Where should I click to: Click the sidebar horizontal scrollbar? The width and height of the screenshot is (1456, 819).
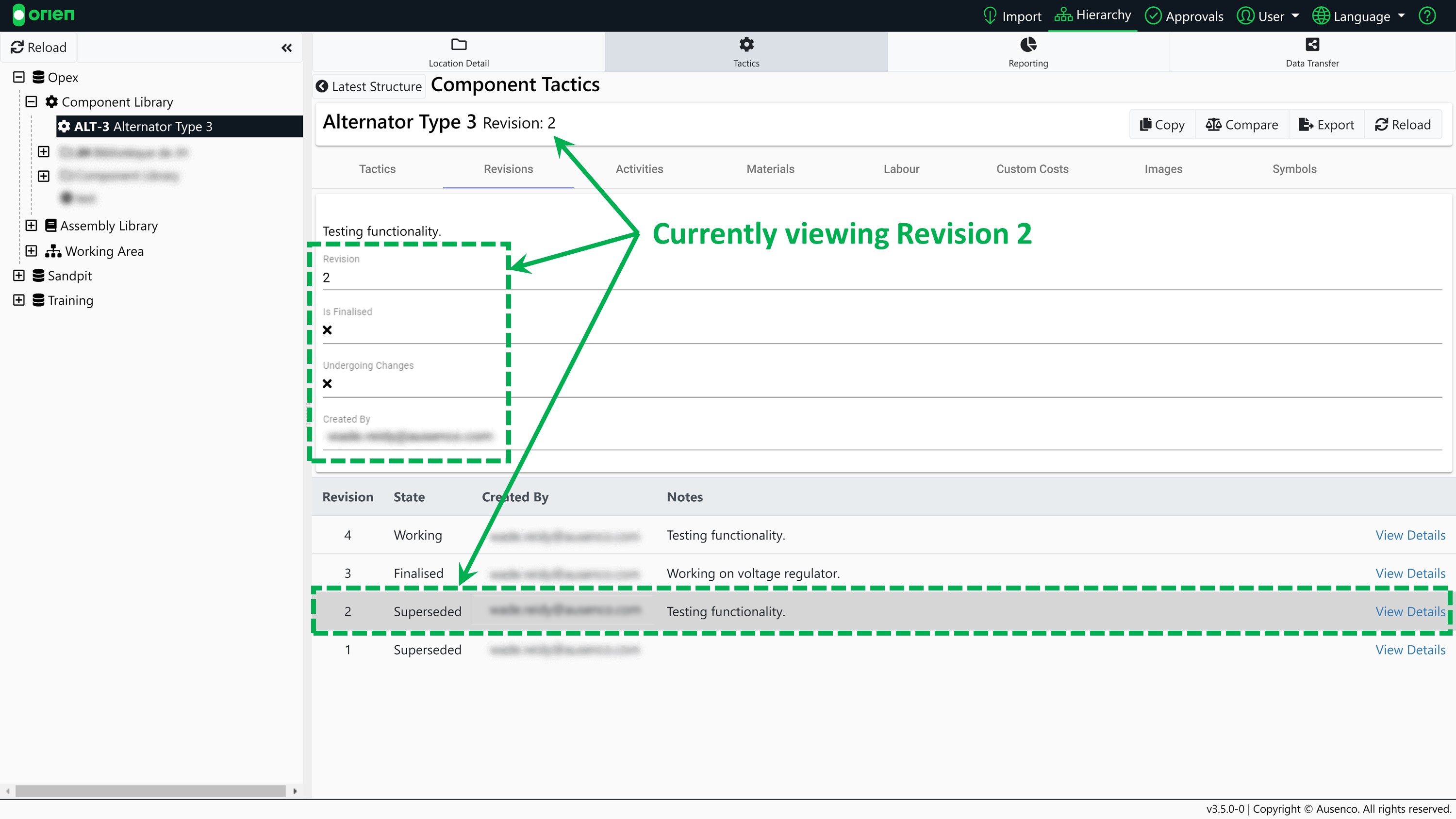(x=150, y=791)
